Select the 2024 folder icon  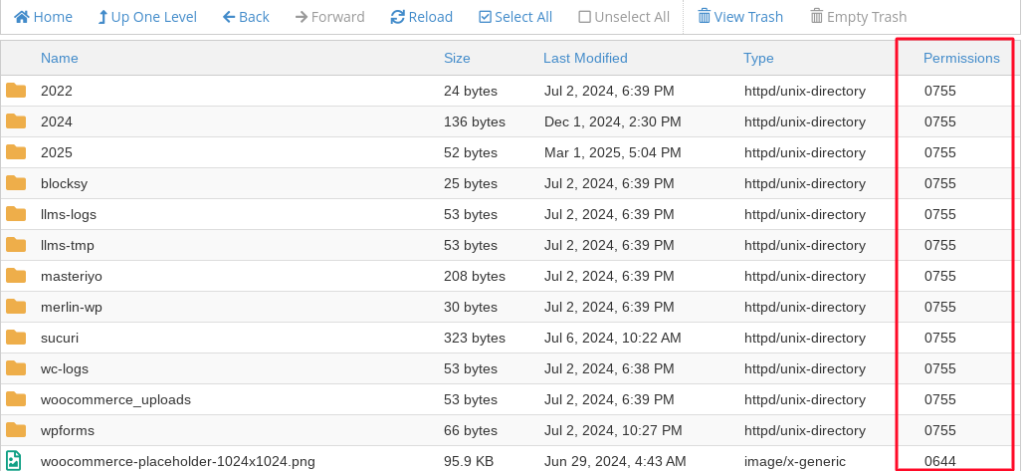16,121
